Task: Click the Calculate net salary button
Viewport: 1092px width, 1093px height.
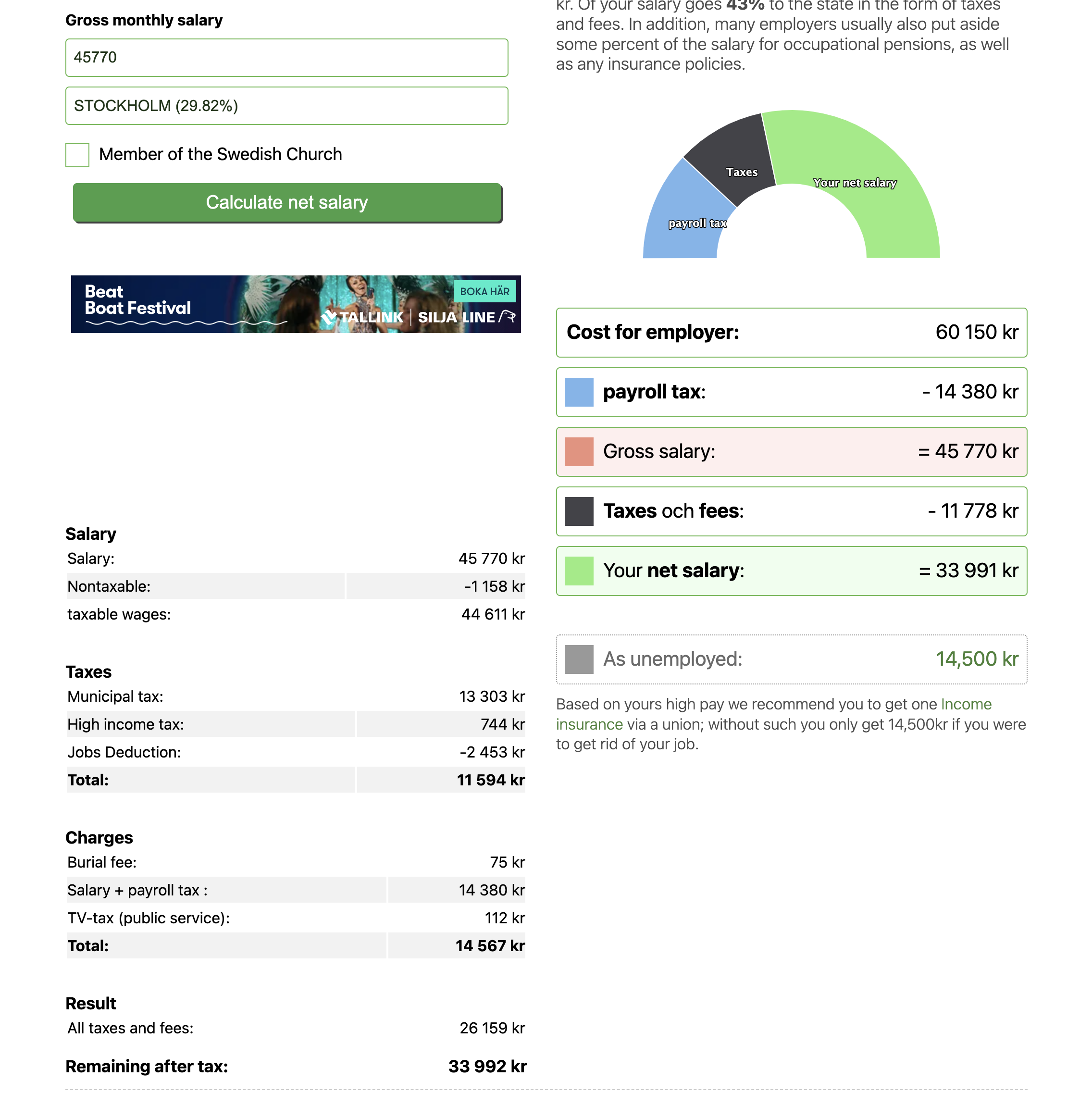Action: point(287,202)
